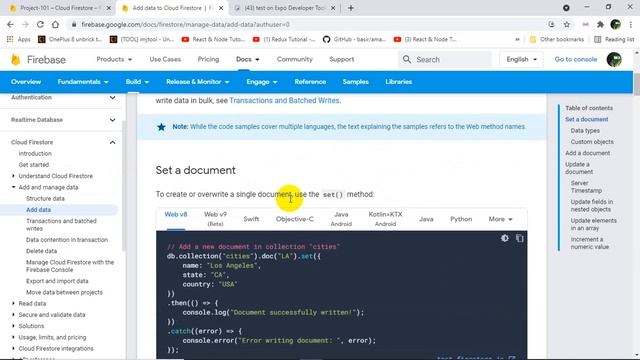Switch to the Python code tab
640x360 pixels.
[461, 219]
